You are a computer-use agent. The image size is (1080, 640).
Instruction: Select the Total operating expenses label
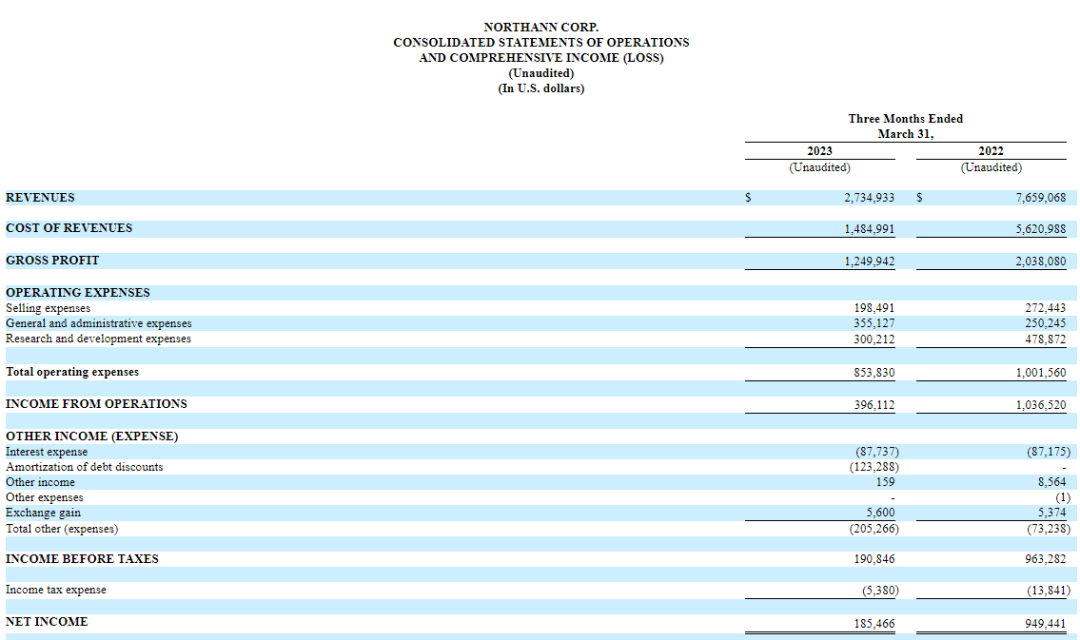72,372
